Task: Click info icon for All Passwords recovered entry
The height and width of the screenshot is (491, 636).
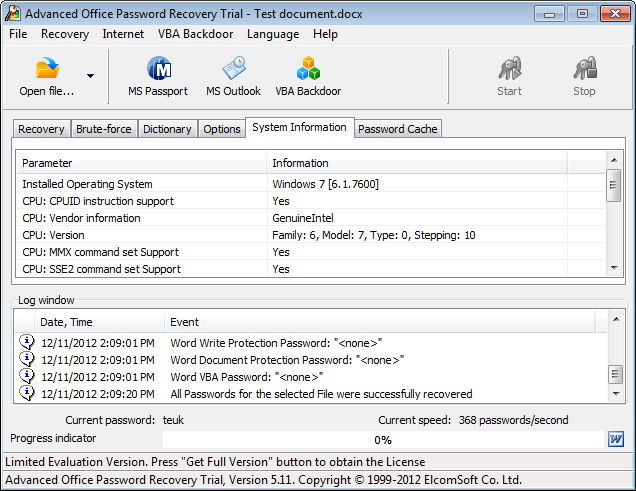Action: 27,393
